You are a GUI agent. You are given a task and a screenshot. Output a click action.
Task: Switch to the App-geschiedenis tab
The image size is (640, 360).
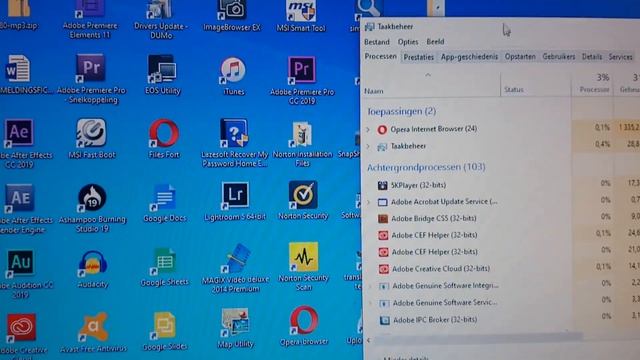(x=469, y=57)
